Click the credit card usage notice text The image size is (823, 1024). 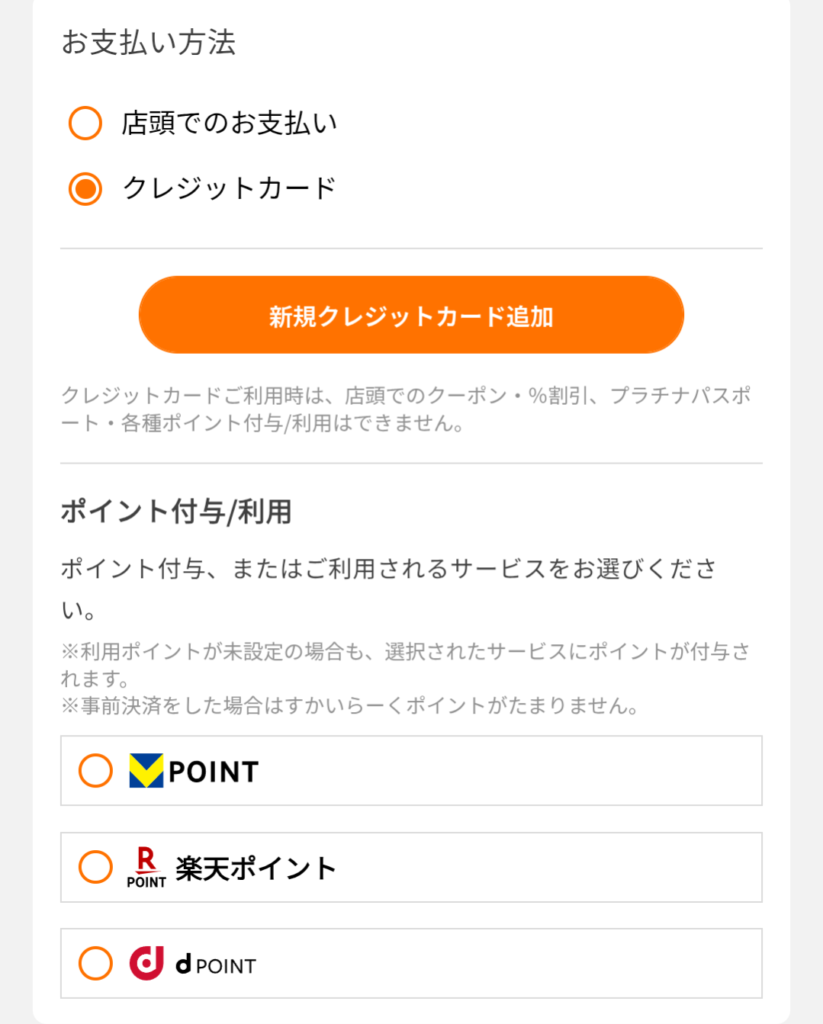tap(406, 409)
